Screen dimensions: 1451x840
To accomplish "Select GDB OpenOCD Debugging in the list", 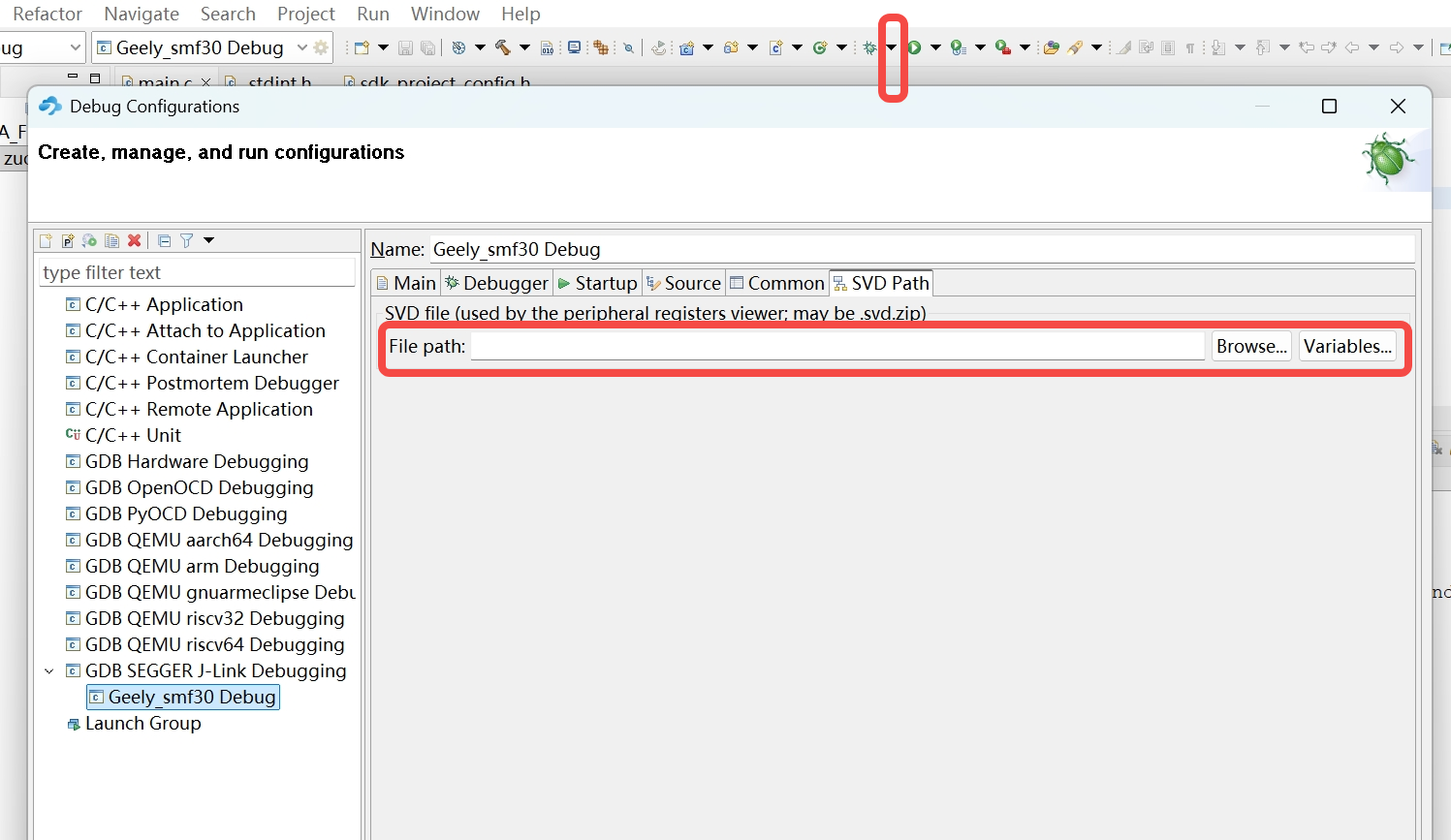I will click(199, 488).
